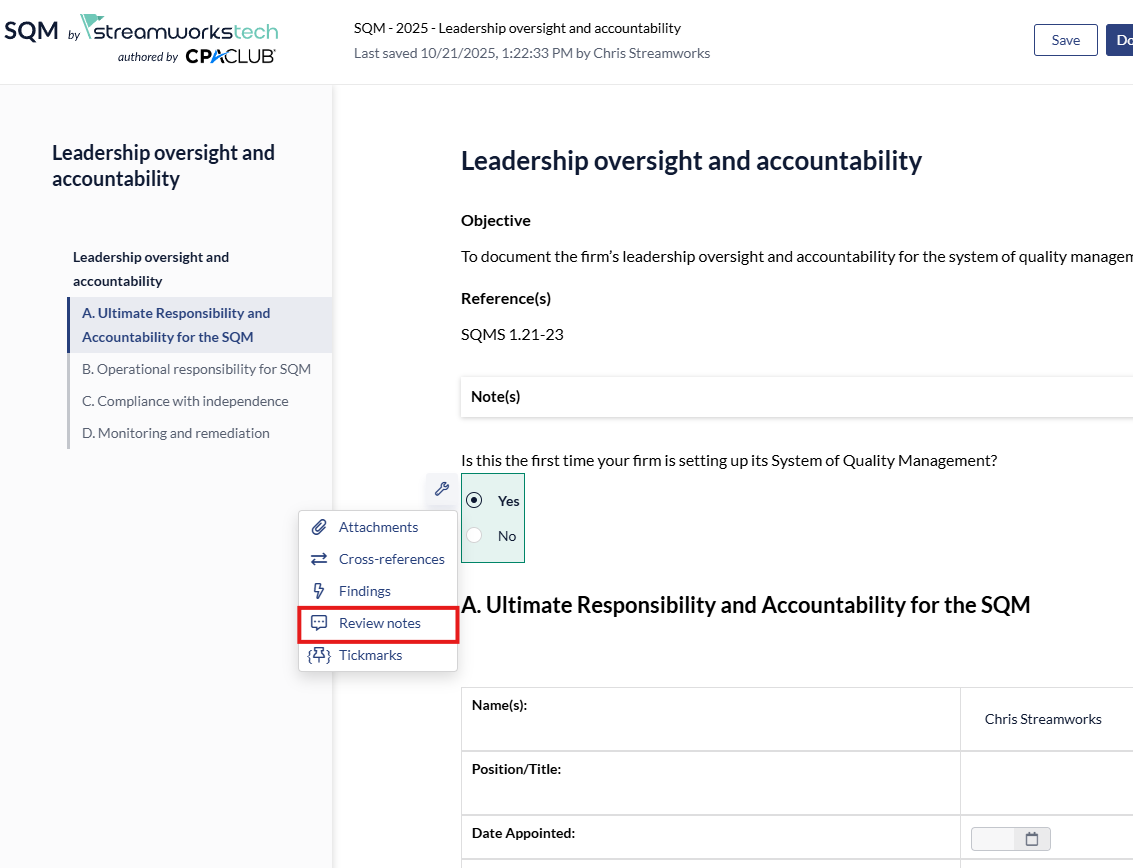This screenshot has height=868, width=1133.
Task: Click the Tickmarks icon in menu
Action: pos(319,655)
